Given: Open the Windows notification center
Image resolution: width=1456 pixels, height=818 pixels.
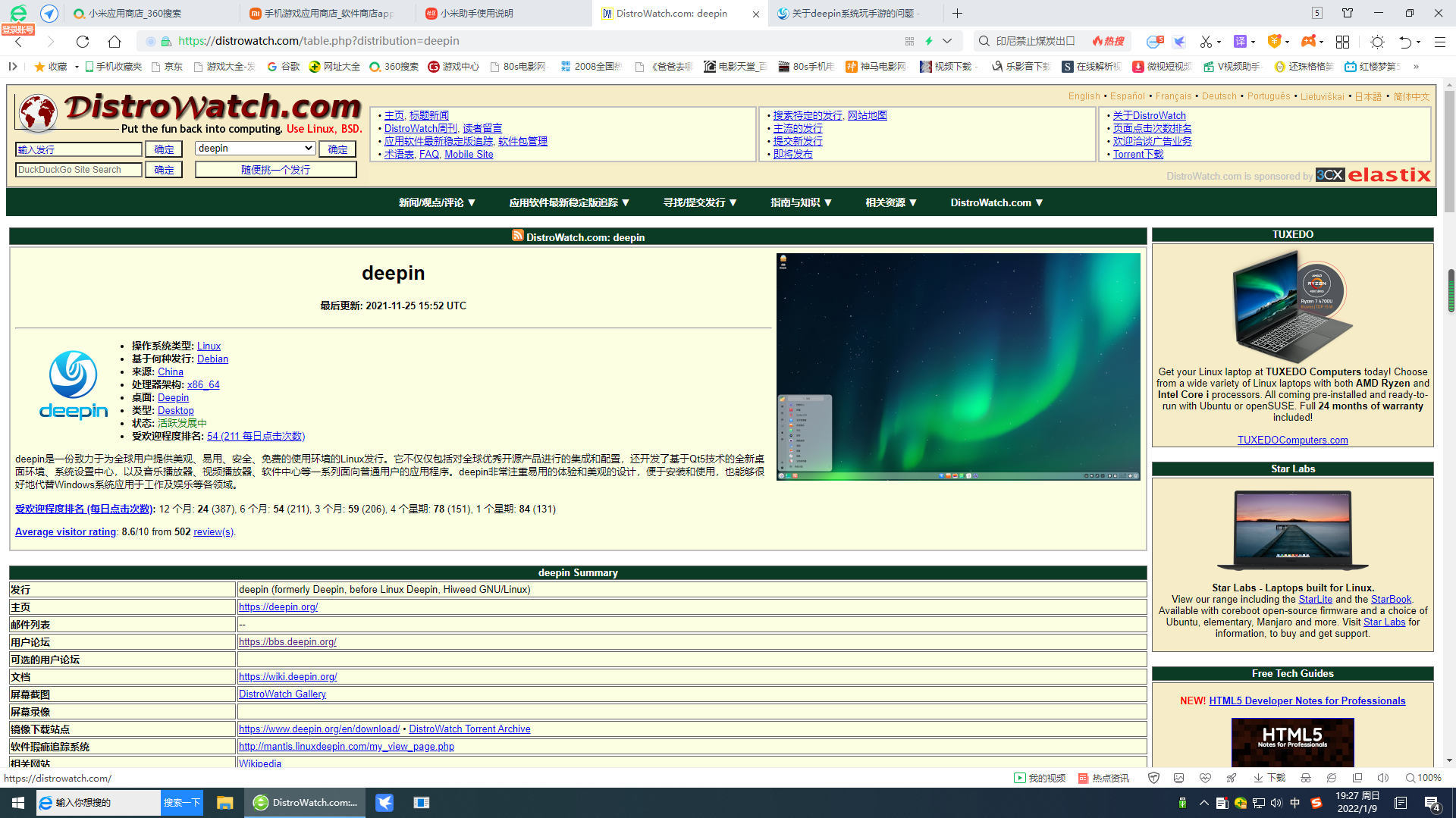Looking at the screenshot, I should click(x=1432, y=803).
